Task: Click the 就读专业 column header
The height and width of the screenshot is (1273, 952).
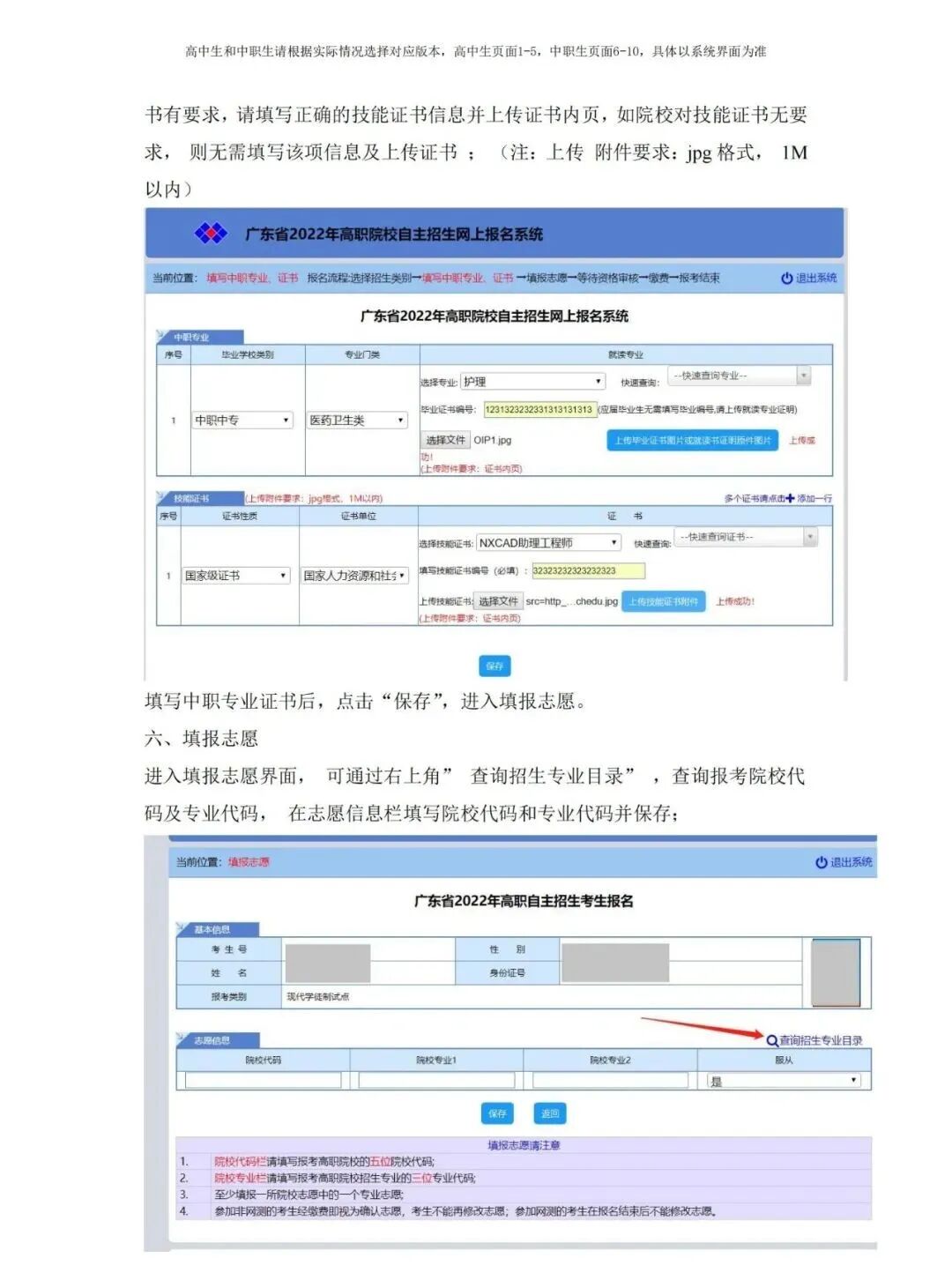Action: tap(625, 354)
